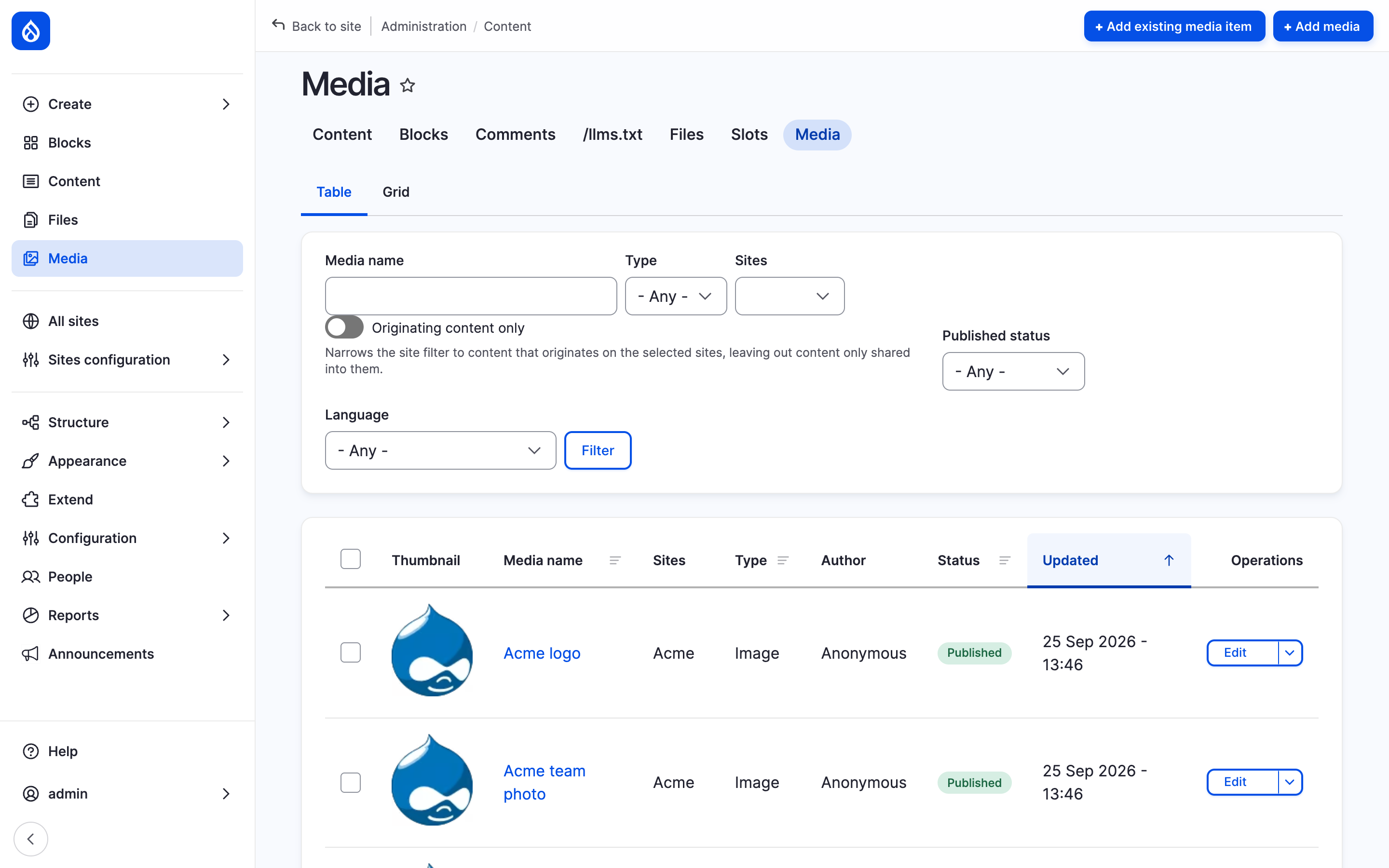
Task: Expand operations dropdown for Acme team photo row
Action: pyautogui.click(x=1290, y=782)
